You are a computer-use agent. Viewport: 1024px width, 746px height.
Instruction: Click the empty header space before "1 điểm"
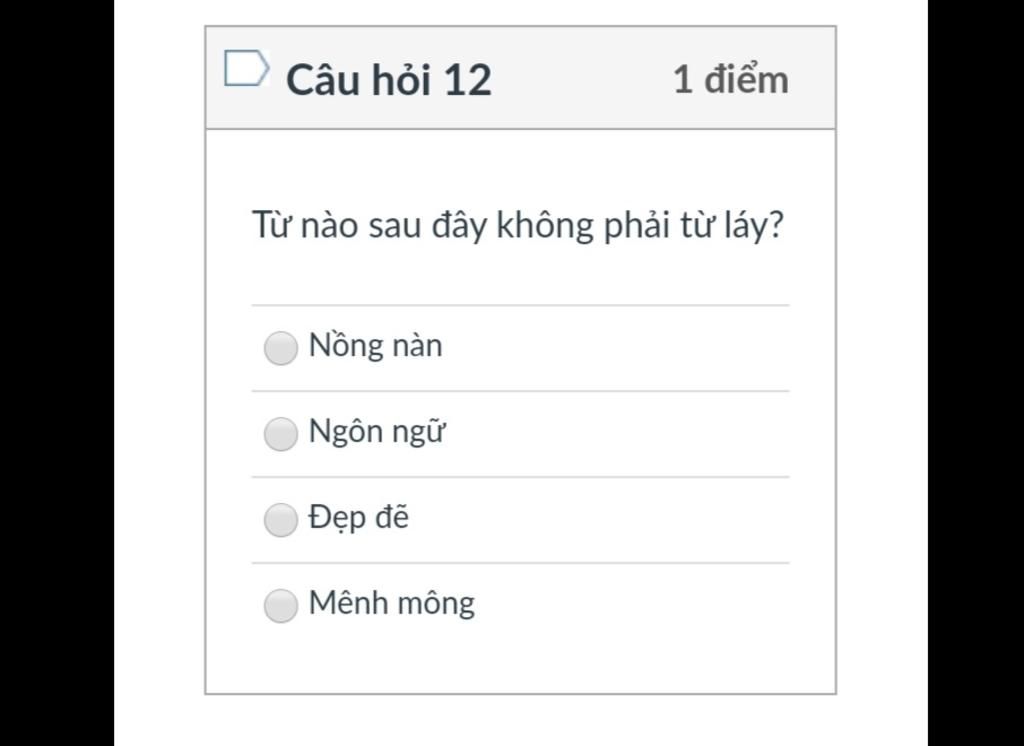pyautogui.click(x=580, y=80)
